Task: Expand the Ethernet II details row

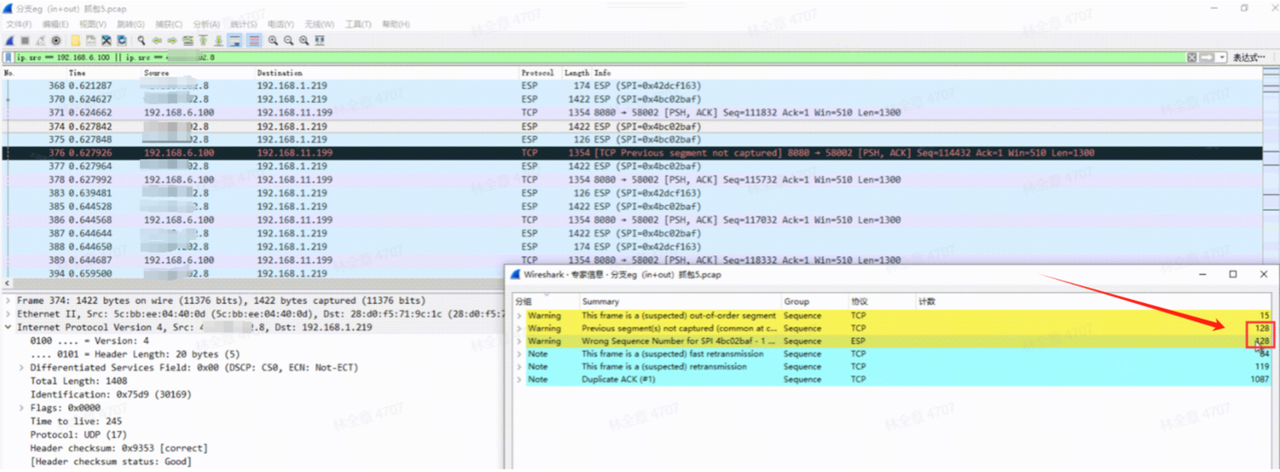Action: [x=9, y=314]
